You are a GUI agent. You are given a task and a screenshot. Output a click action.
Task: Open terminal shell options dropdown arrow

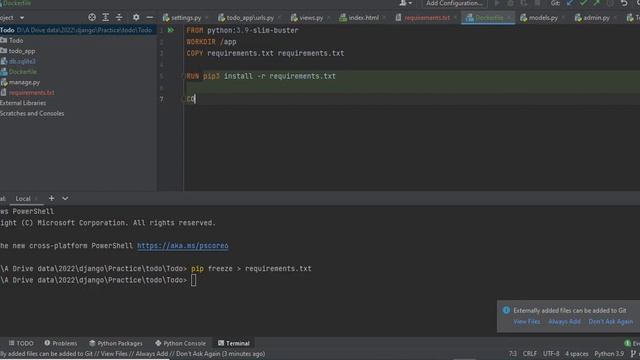(x=65, y=198)
